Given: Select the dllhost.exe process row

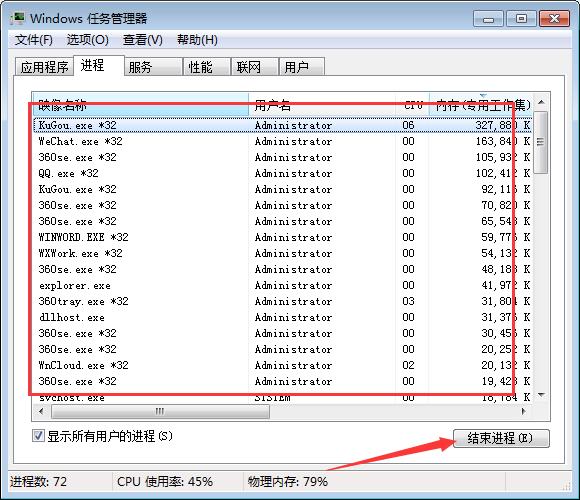Looking at the screenshot, I should [283, 317].
